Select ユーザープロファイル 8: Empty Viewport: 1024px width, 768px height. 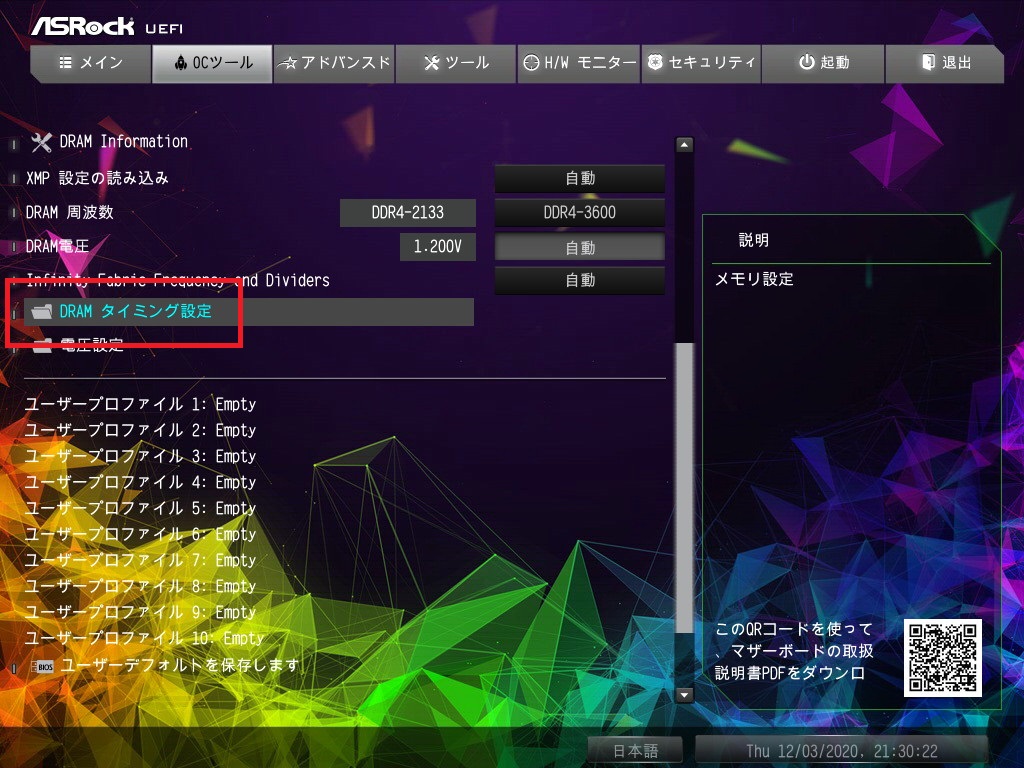tap(140, 586)
